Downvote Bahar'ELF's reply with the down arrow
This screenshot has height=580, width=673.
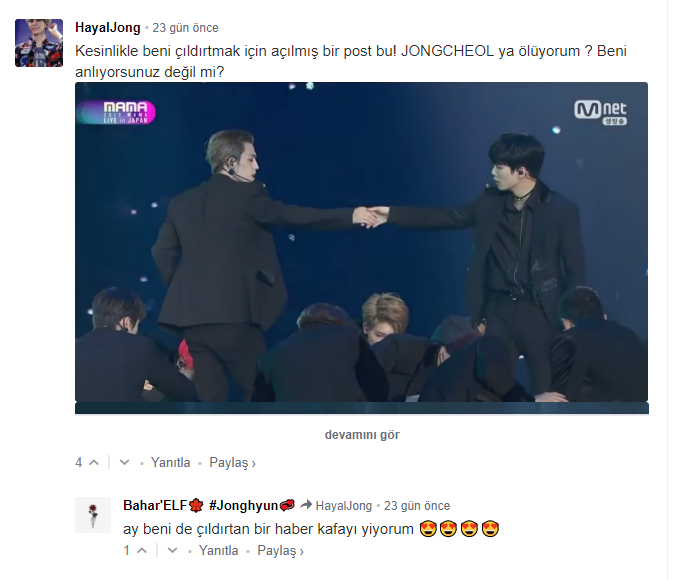click(173, 550)
